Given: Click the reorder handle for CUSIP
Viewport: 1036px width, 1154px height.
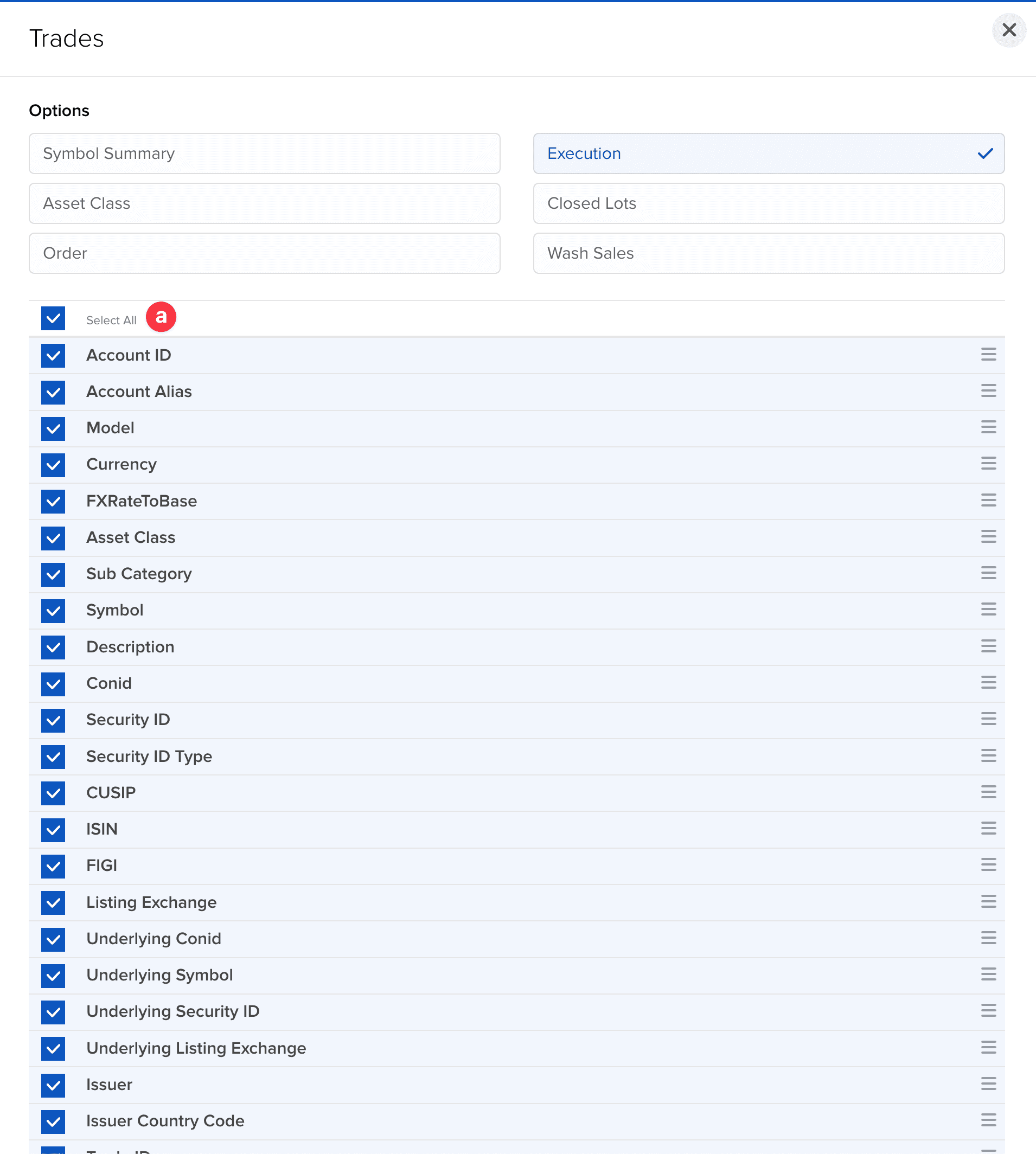Looking at the screenshot, I should click(x=988, y=792).
